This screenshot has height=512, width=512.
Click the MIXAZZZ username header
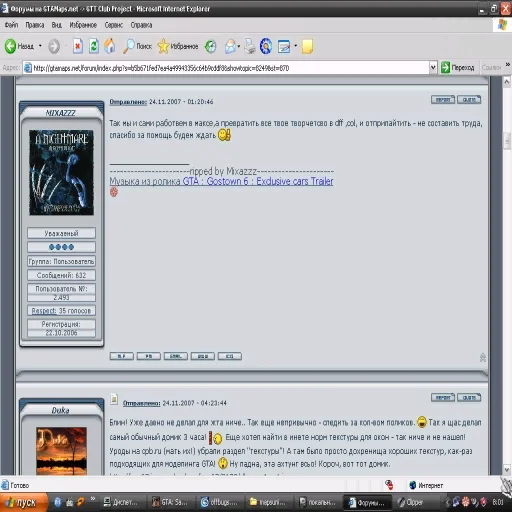[x=61, y=113]
